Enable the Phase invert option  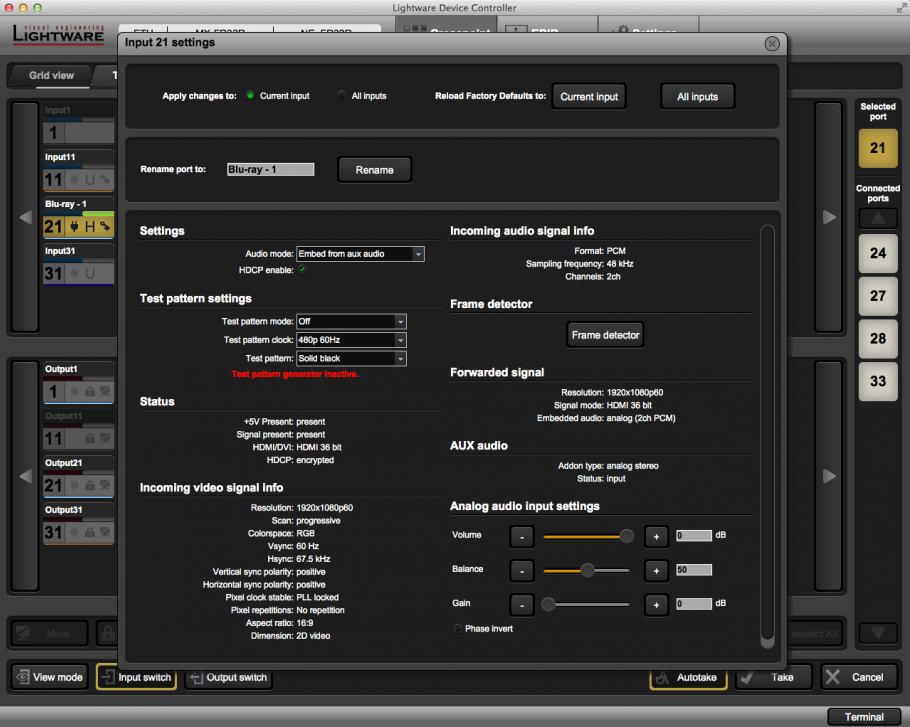pos(458,629)
